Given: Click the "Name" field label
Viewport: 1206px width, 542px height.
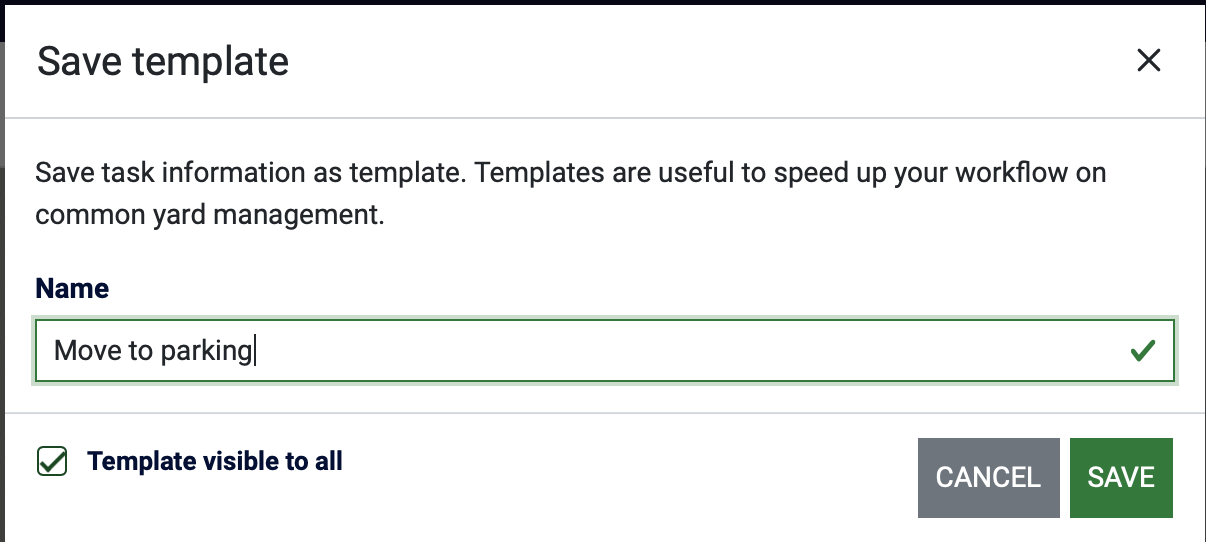Looking at the screenshot, I should click(x=72, y=289).
